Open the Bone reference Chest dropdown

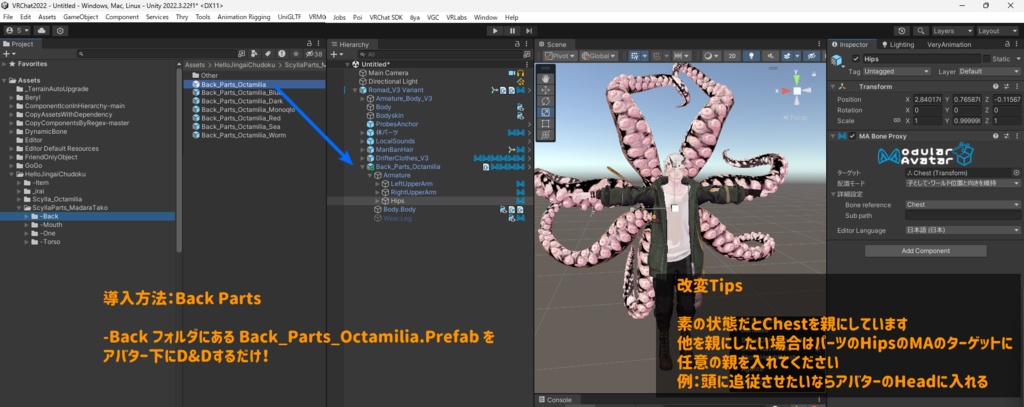[963, 204]
